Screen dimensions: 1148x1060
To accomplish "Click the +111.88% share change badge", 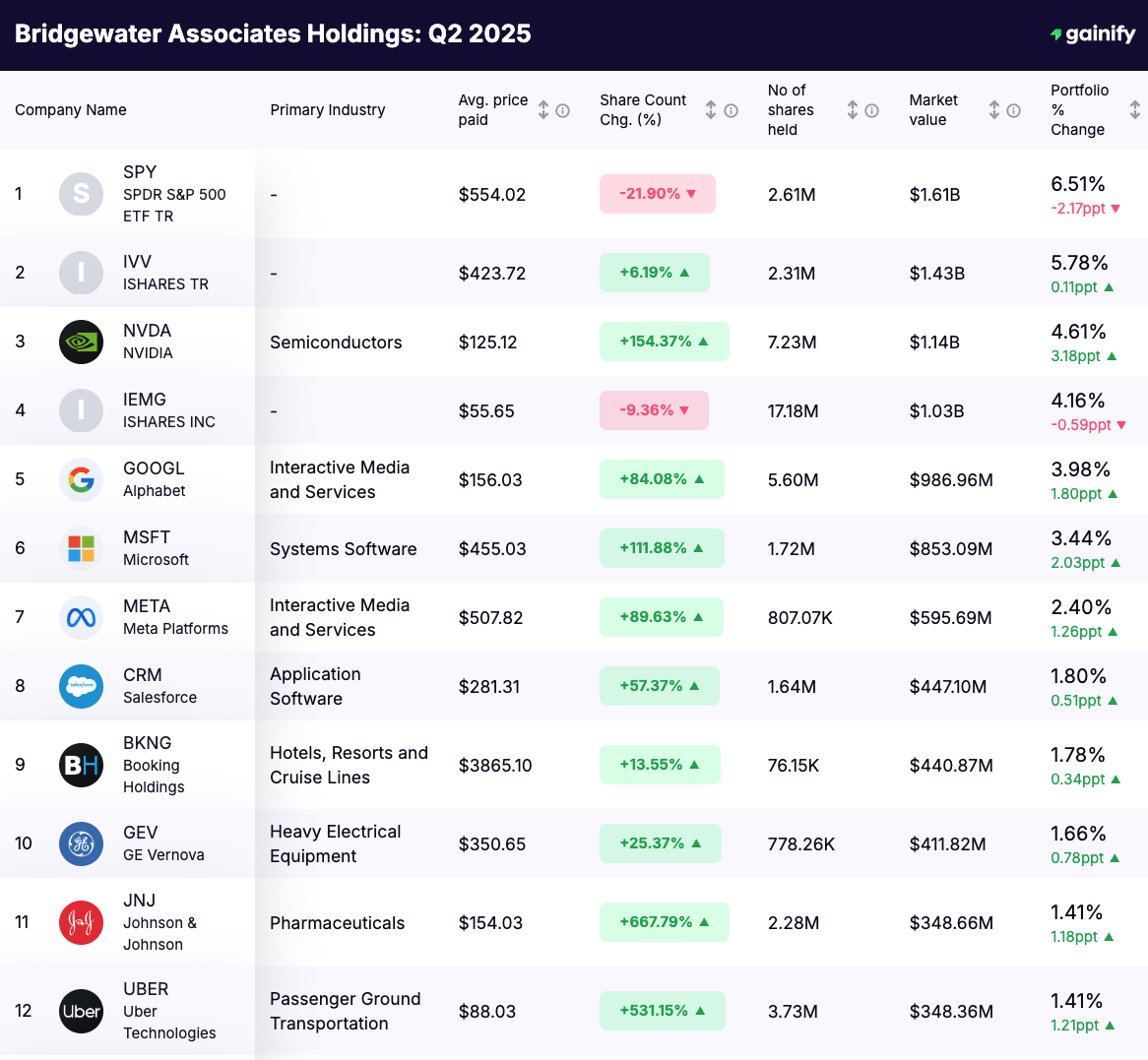I will pyautogui.click(x=662, y=547).
